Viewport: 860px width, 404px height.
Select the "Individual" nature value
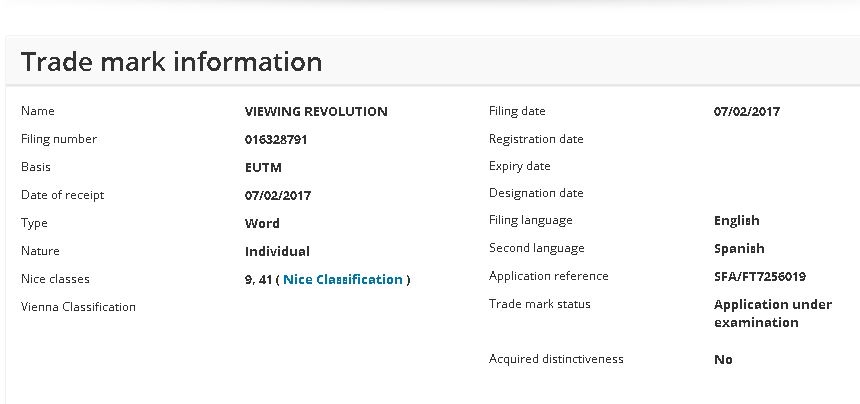(x=277, y=252)
